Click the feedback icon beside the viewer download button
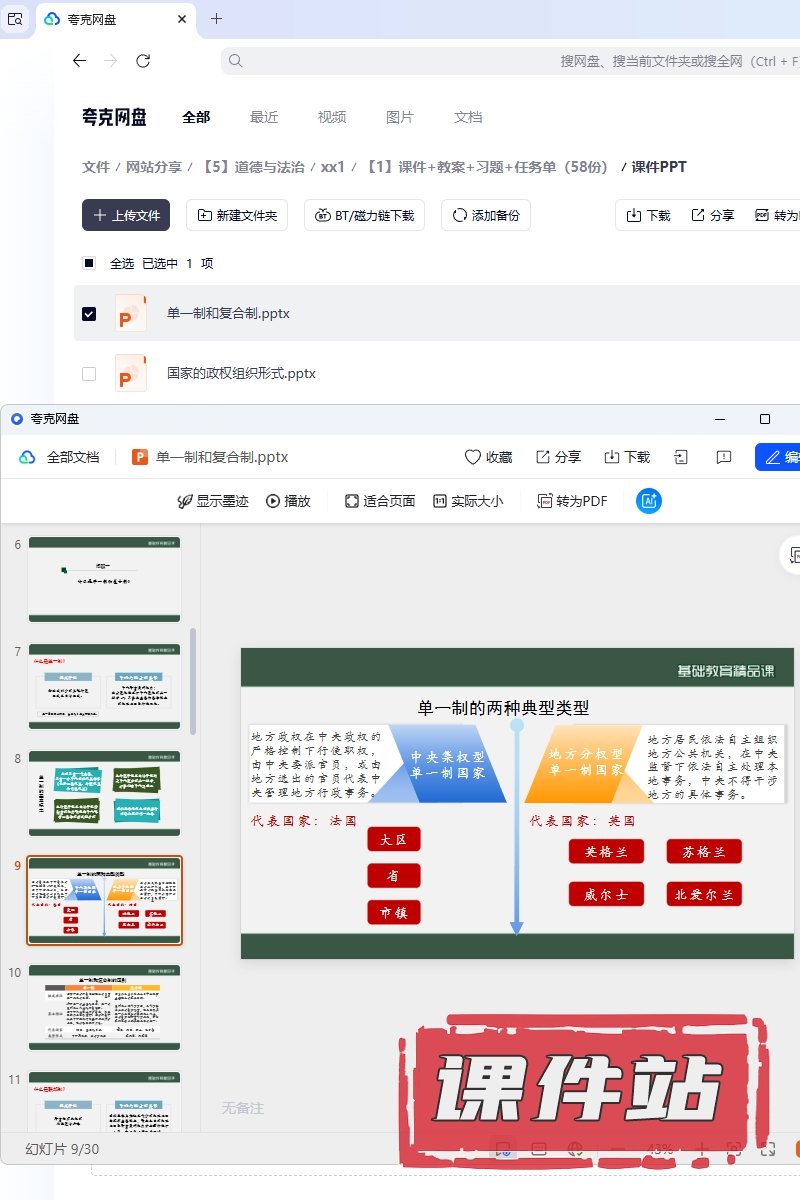 point(724,457)
